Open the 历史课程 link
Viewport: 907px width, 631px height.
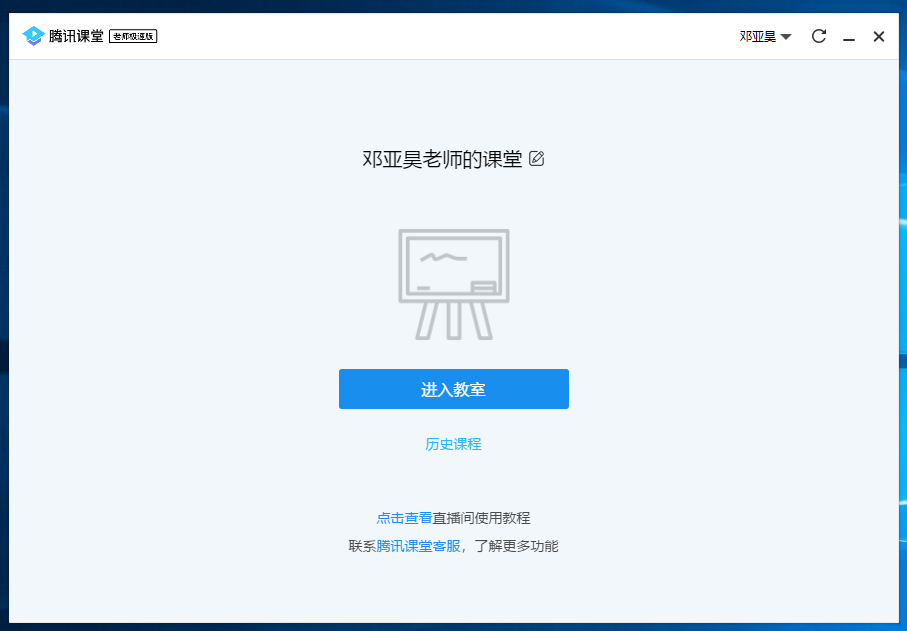[x=453, y=444]
